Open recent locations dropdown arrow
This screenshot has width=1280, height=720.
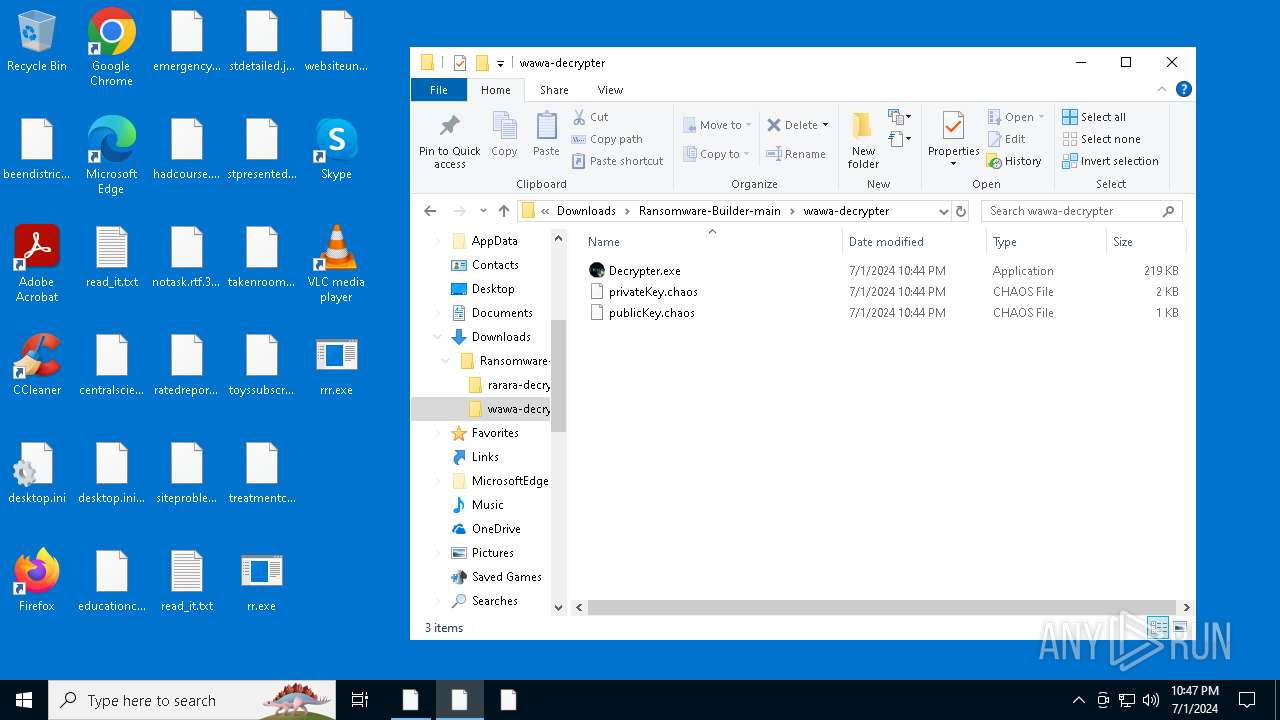pyautogui.click(x=483, y=211)
